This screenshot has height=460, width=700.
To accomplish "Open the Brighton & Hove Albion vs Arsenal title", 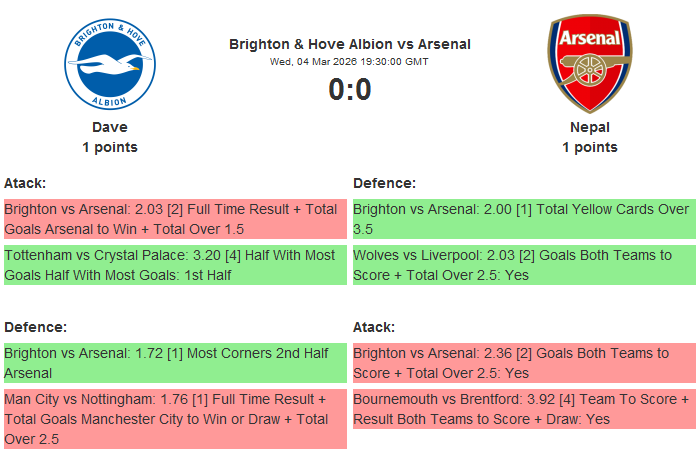I will [x=350, y=44].
